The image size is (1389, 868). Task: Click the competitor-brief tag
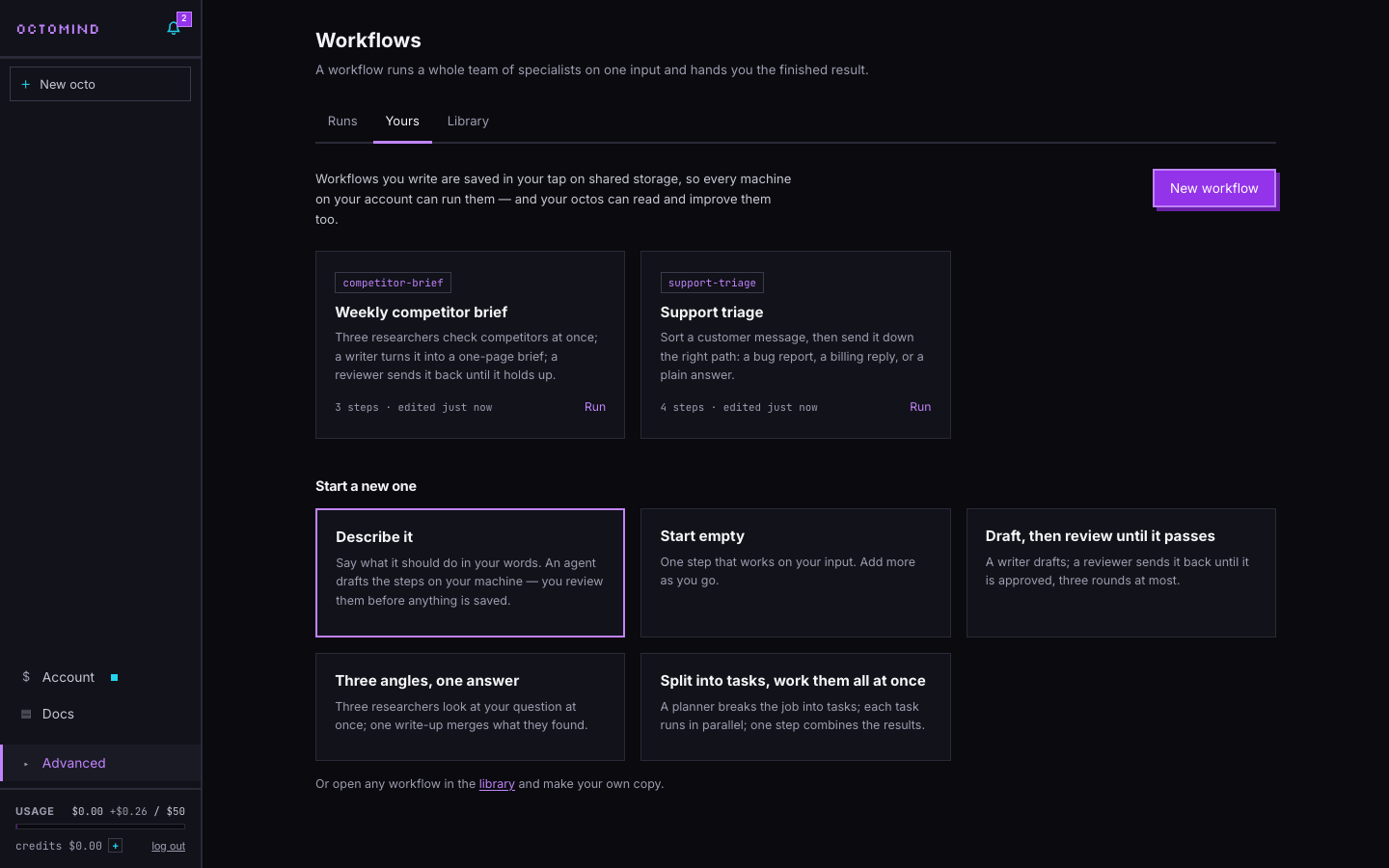pyautogui.click(x=393, y=283)
